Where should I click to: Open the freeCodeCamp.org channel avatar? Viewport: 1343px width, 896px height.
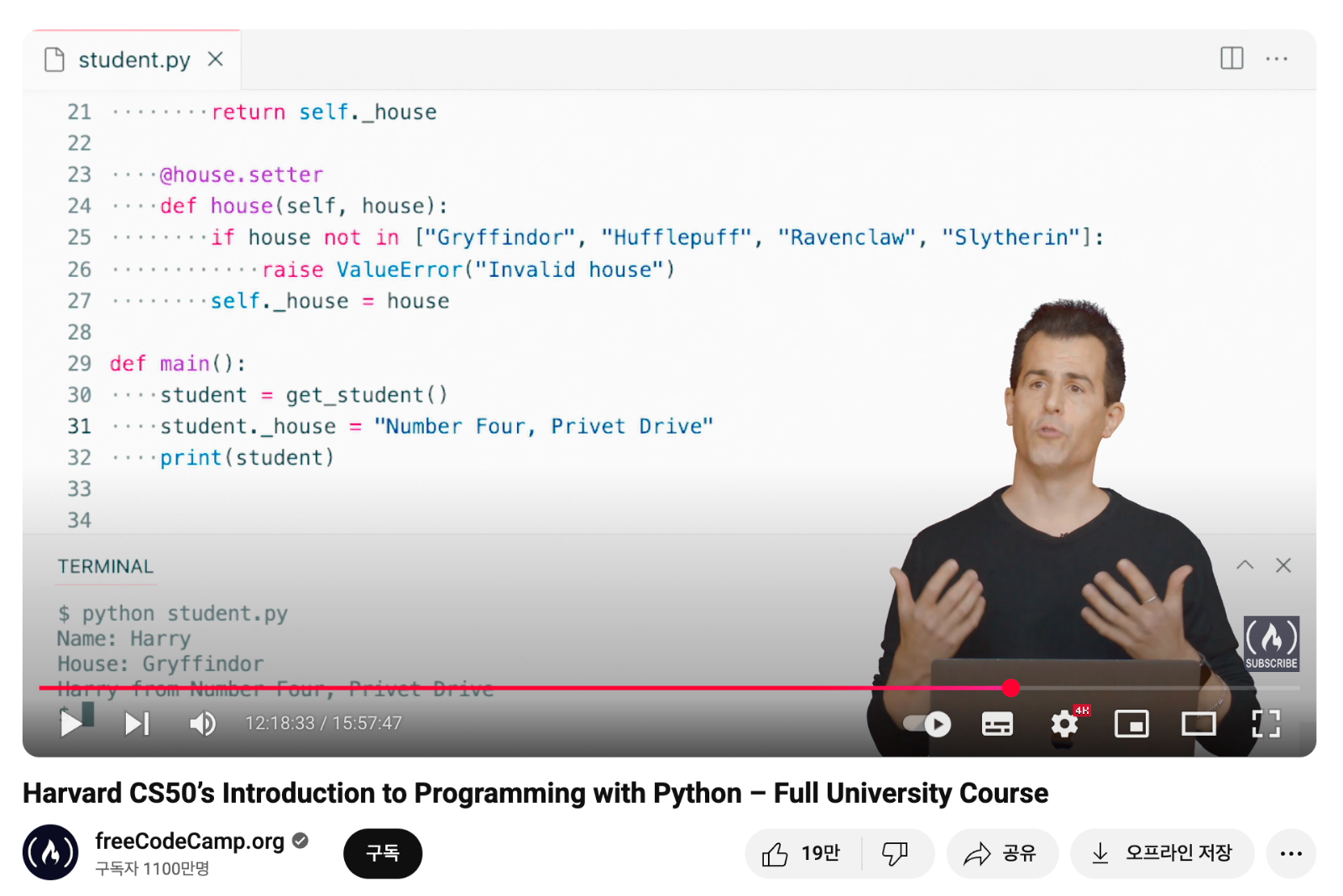[50, 852]
